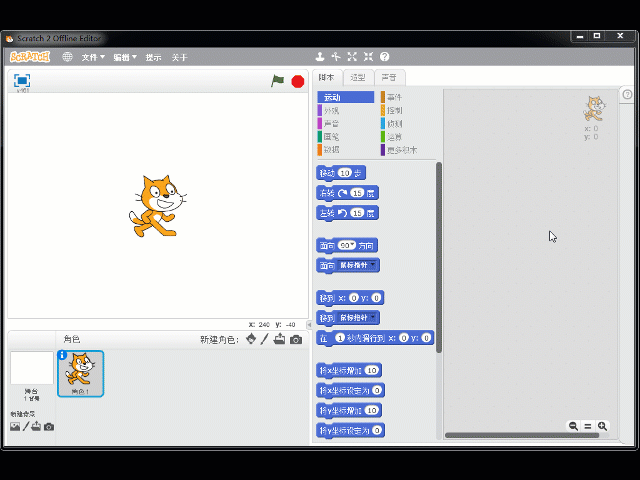The image size is (640, 480).
Task: Click the 0 field in 将y坐标设定为 block
Action: pos(377,430)
